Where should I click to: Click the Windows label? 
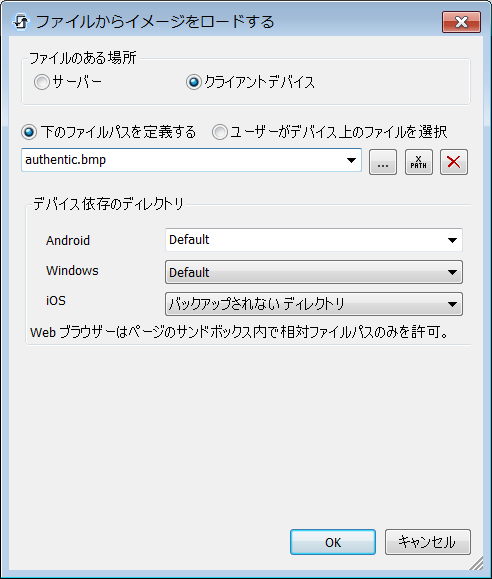72,271
